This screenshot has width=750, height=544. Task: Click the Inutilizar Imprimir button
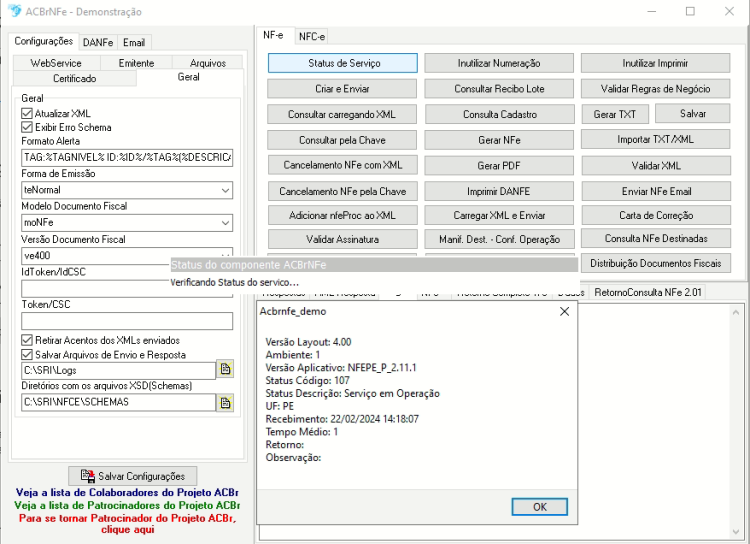pos(655,63)
